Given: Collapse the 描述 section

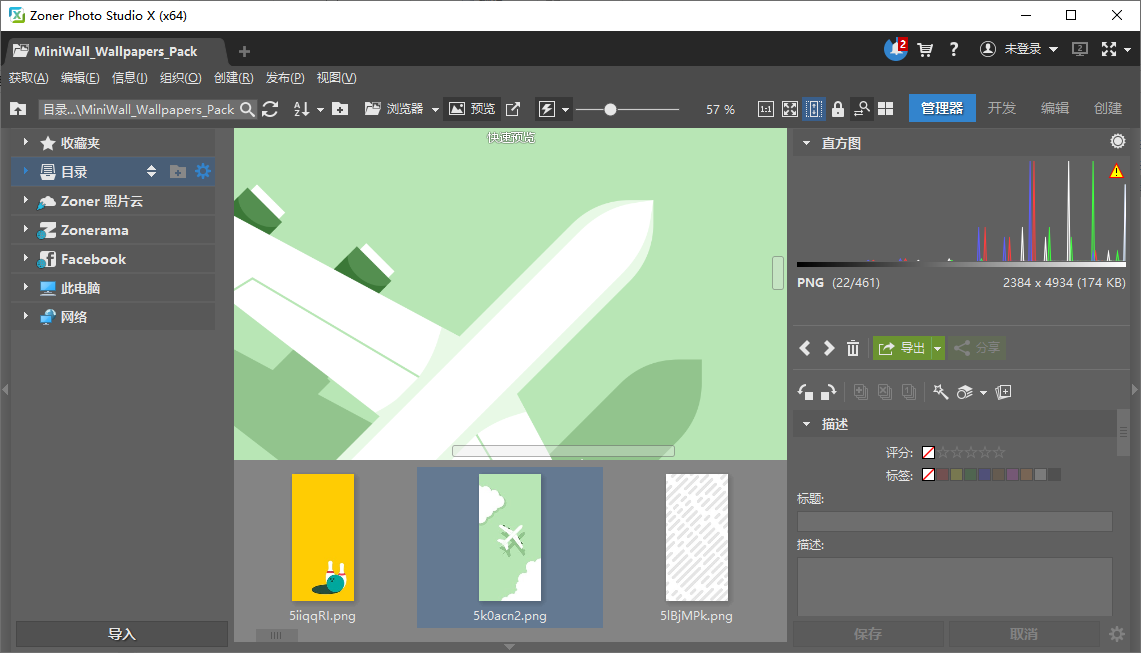Looking at the screenshot, I should tap(806, 424).
